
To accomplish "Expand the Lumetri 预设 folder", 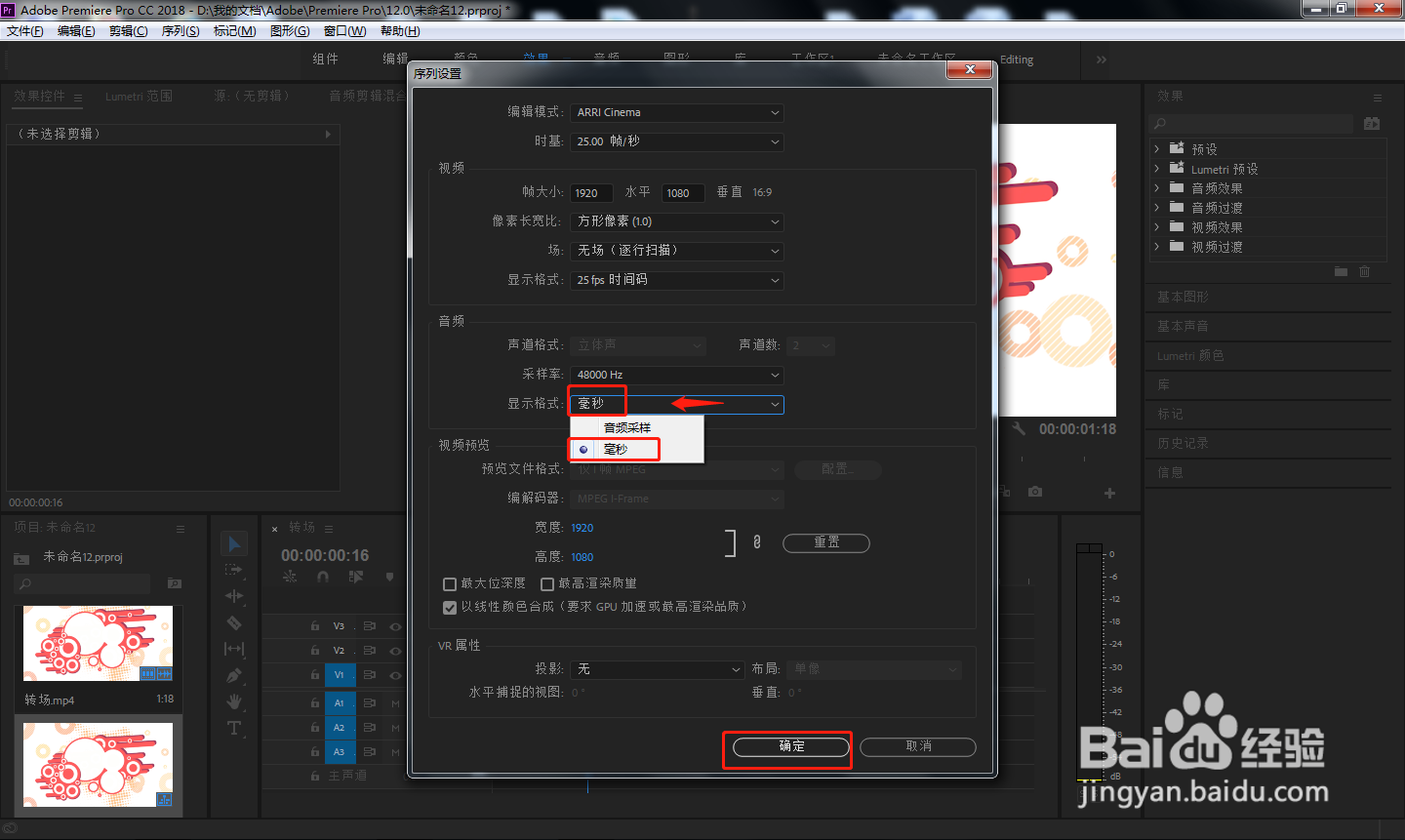I will click(1157, 169).
